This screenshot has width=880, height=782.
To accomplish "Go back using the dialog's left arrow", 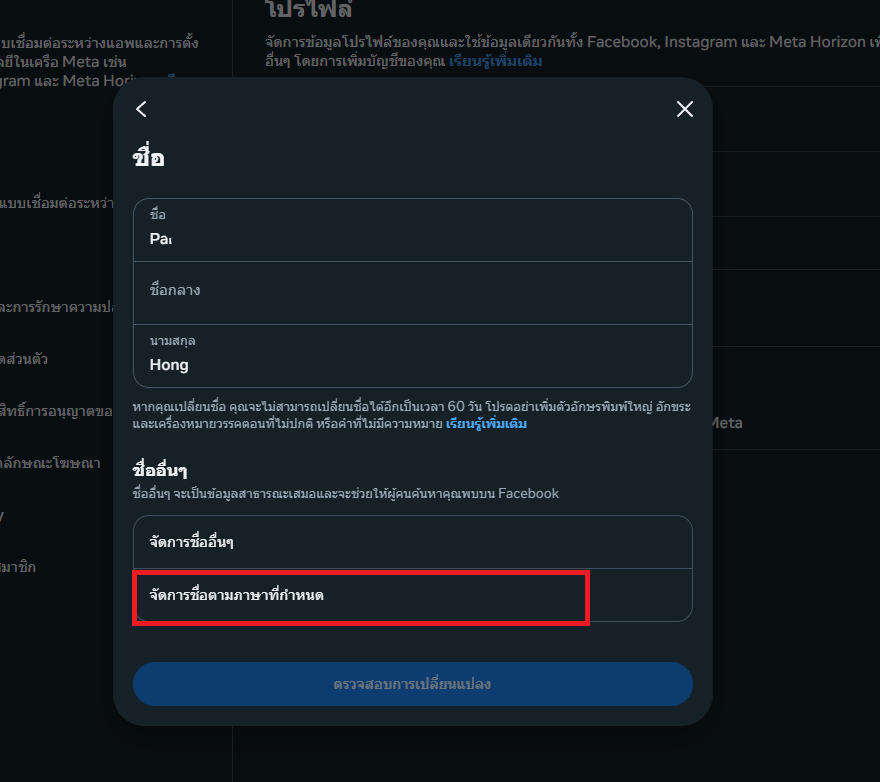I will [141, 109].
